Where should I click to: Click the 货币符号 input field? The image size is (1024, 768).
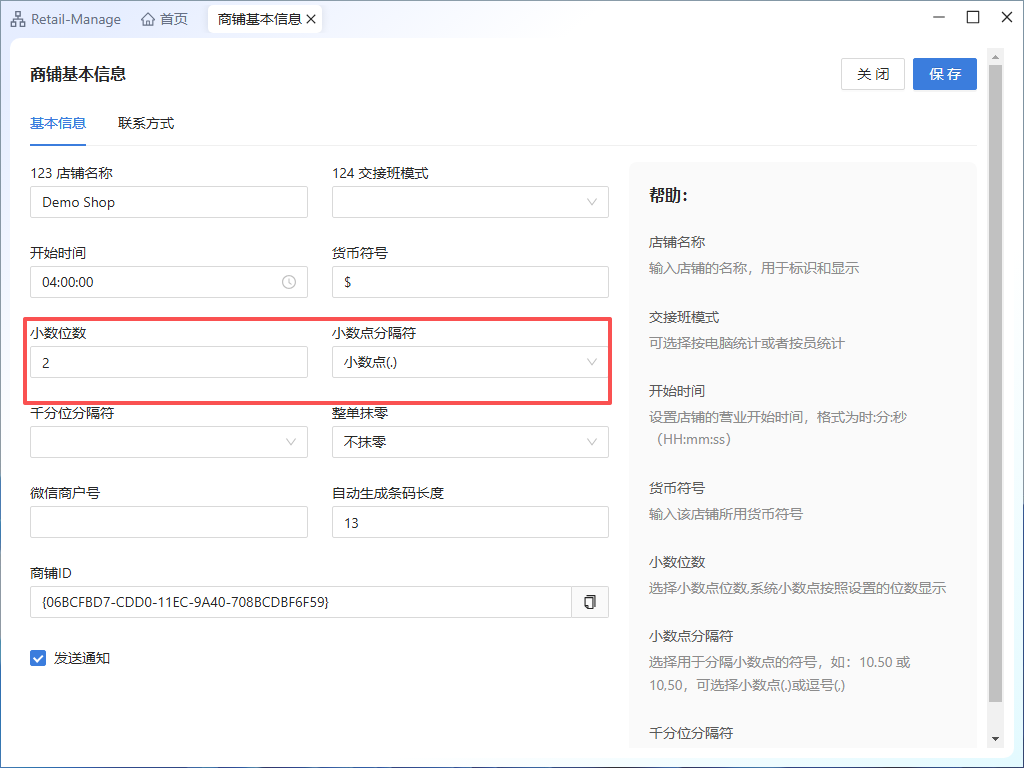click(470, 282)
